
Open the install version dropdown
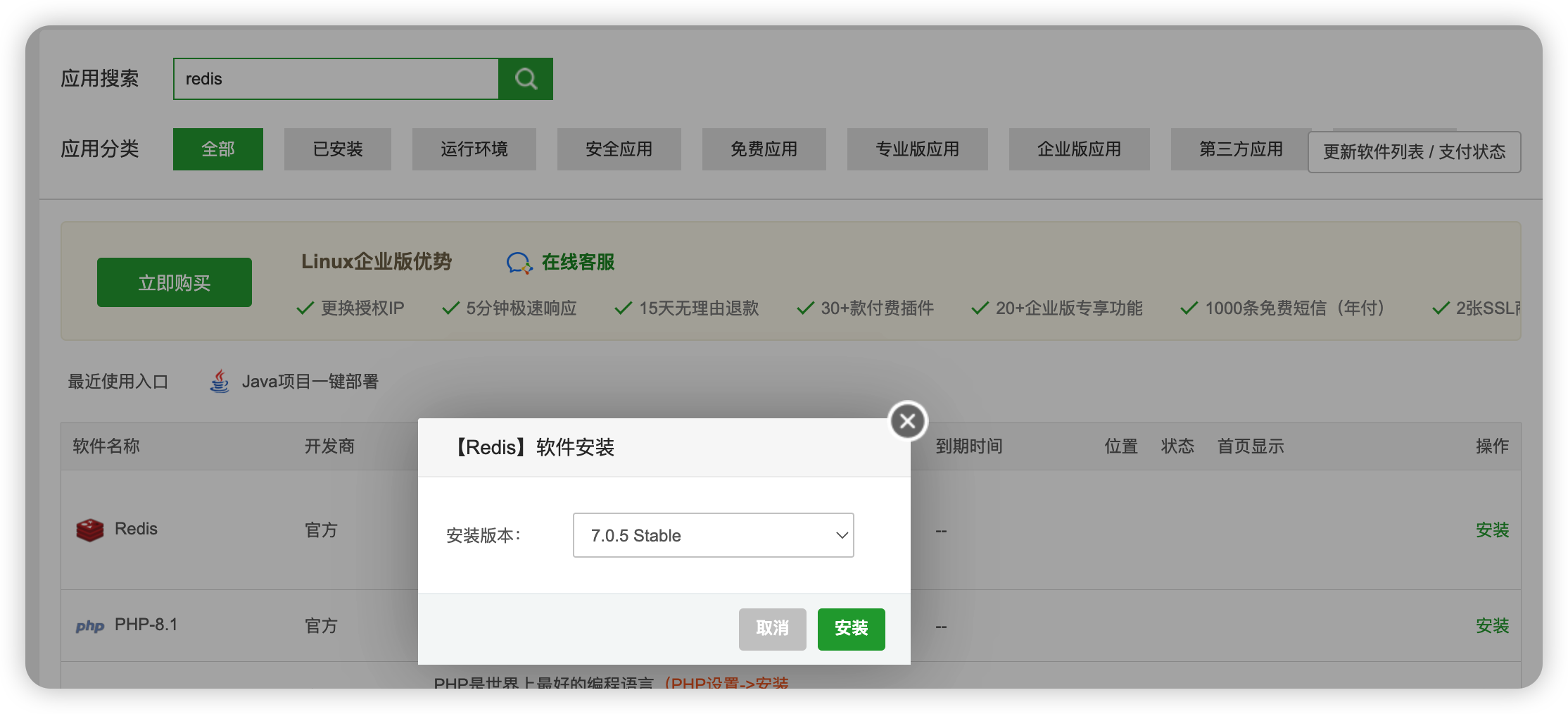click(714, 535)
